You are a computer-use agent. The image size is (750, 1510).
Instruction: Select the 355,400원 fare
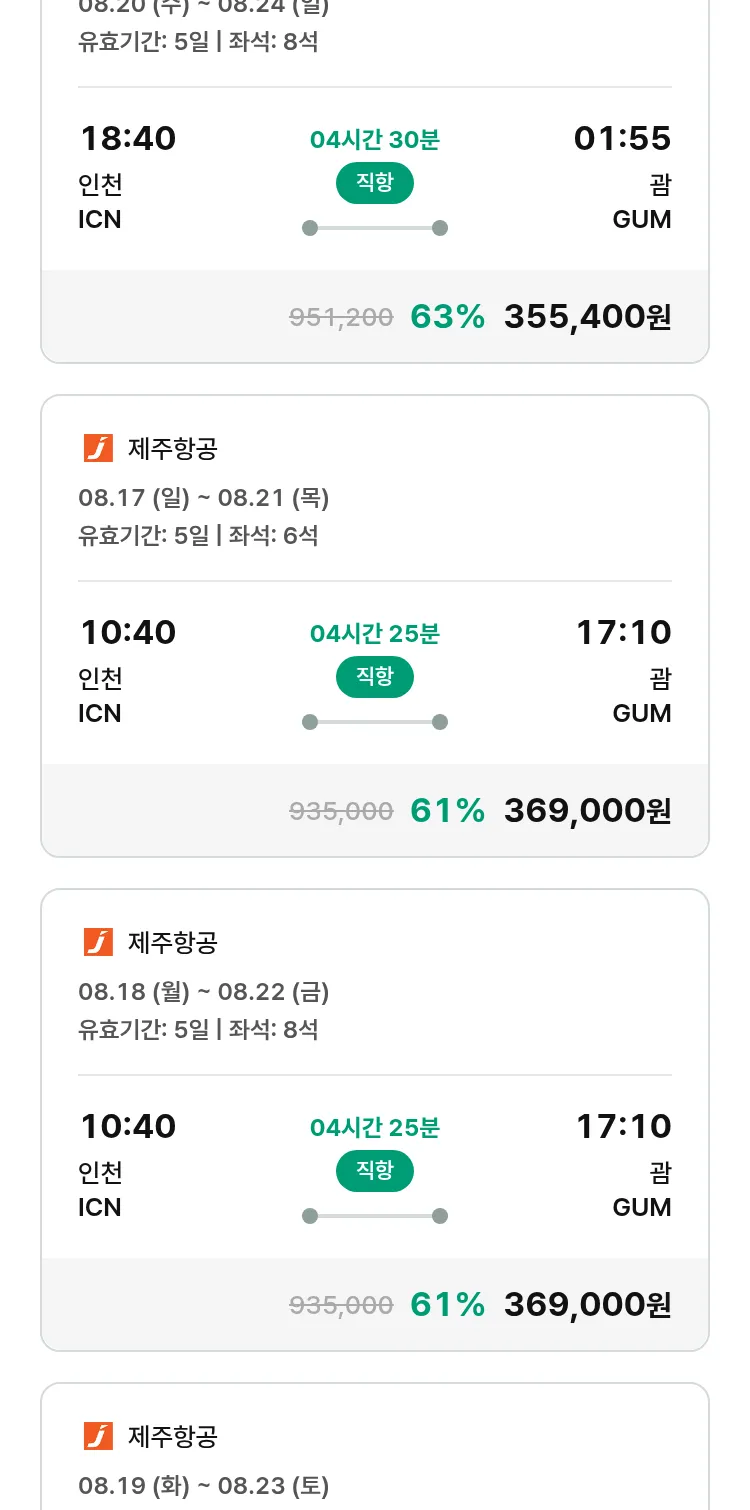(x=587, y=316)
